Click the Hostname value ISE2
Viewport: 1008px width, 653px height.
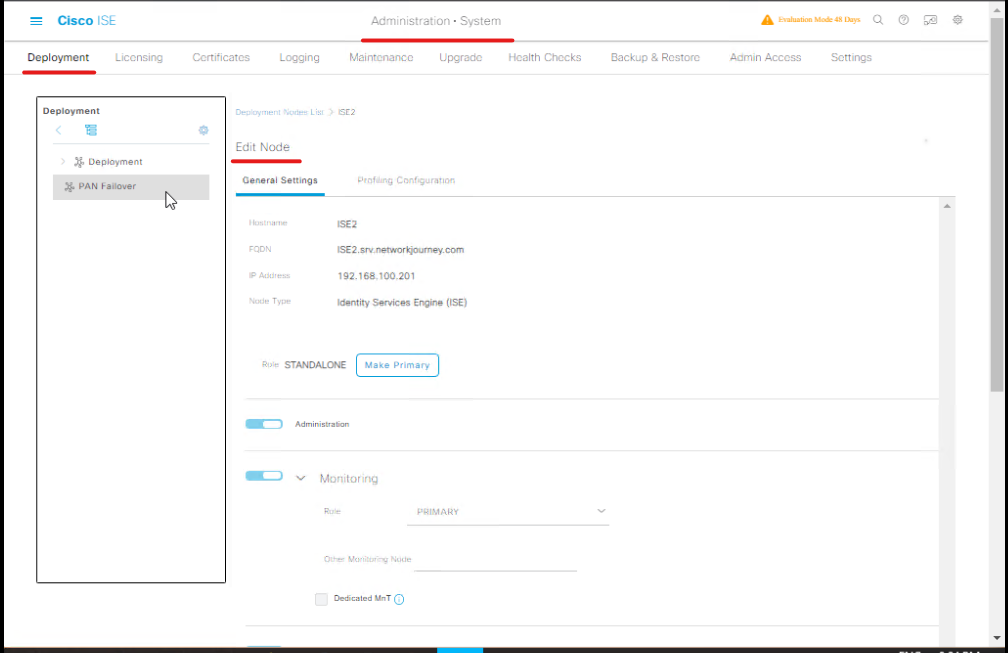pyautogui.click(x=347, y=224)
